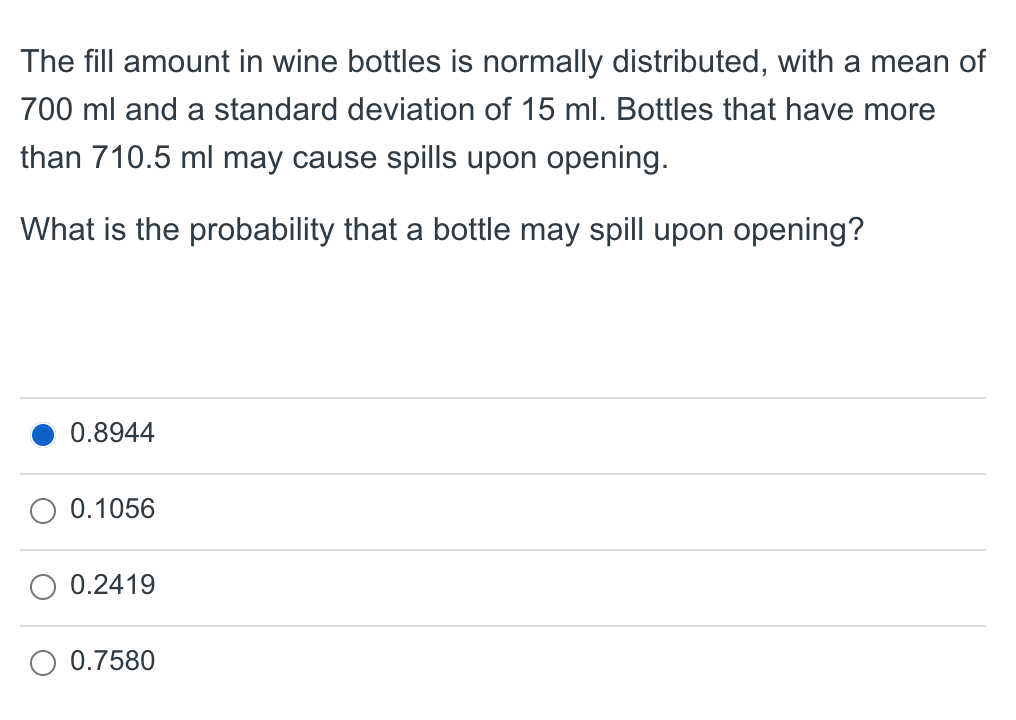The height and width of the screenshot is (720, 1016).
Task: Click the '700 ml' mean value
Action: pyautogui.click(x=67, y=110)
